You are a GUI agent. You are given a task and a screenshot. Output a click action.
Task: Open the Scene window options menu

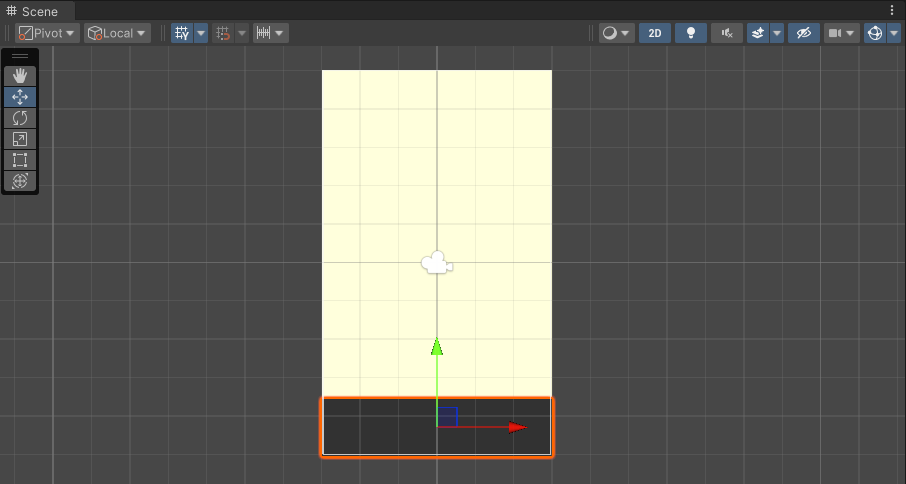pyautogui.click(x=892, y=10)
